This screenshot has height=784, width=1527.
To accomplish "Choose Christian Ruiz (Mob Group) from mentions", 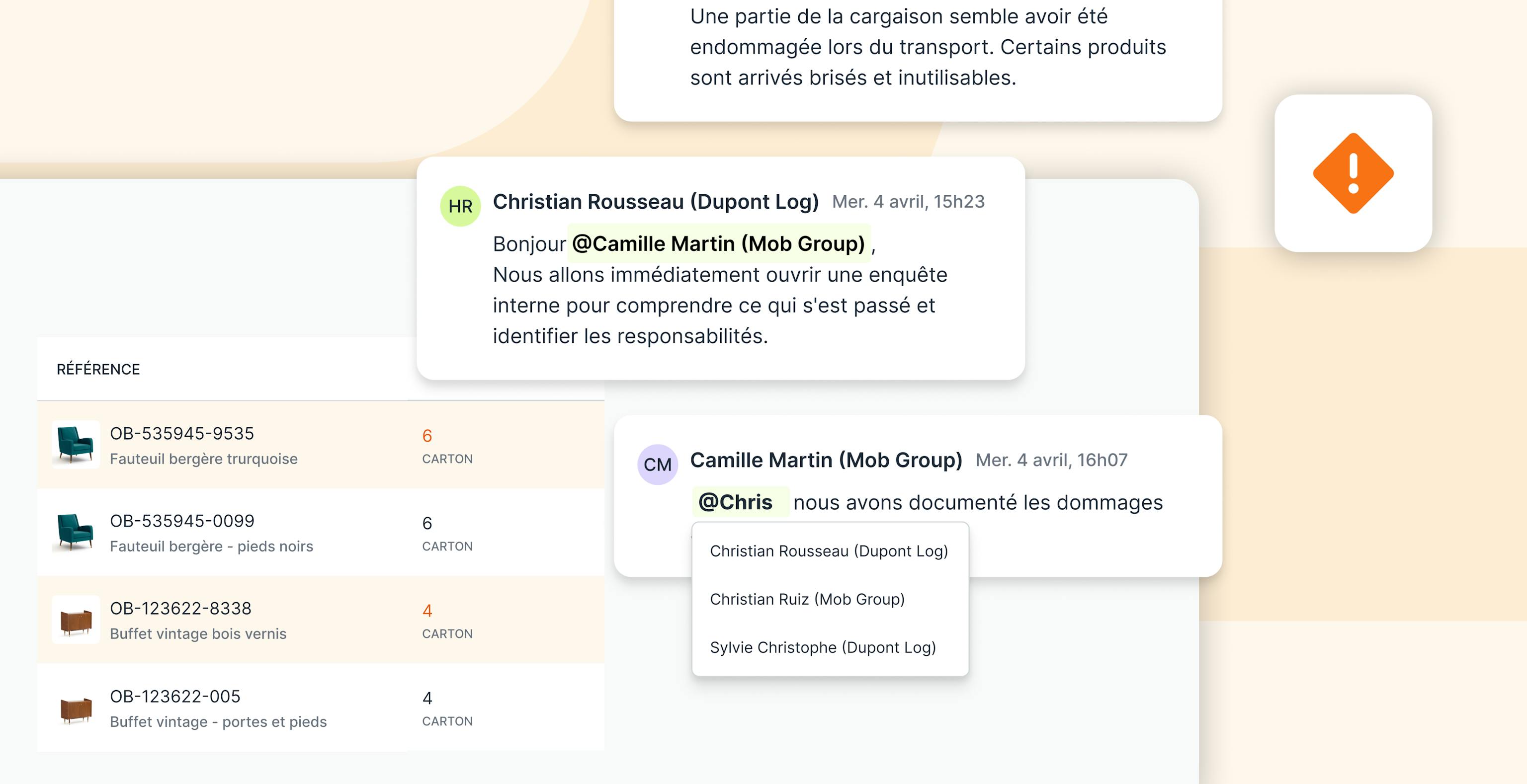I will [x=807, y=599].
